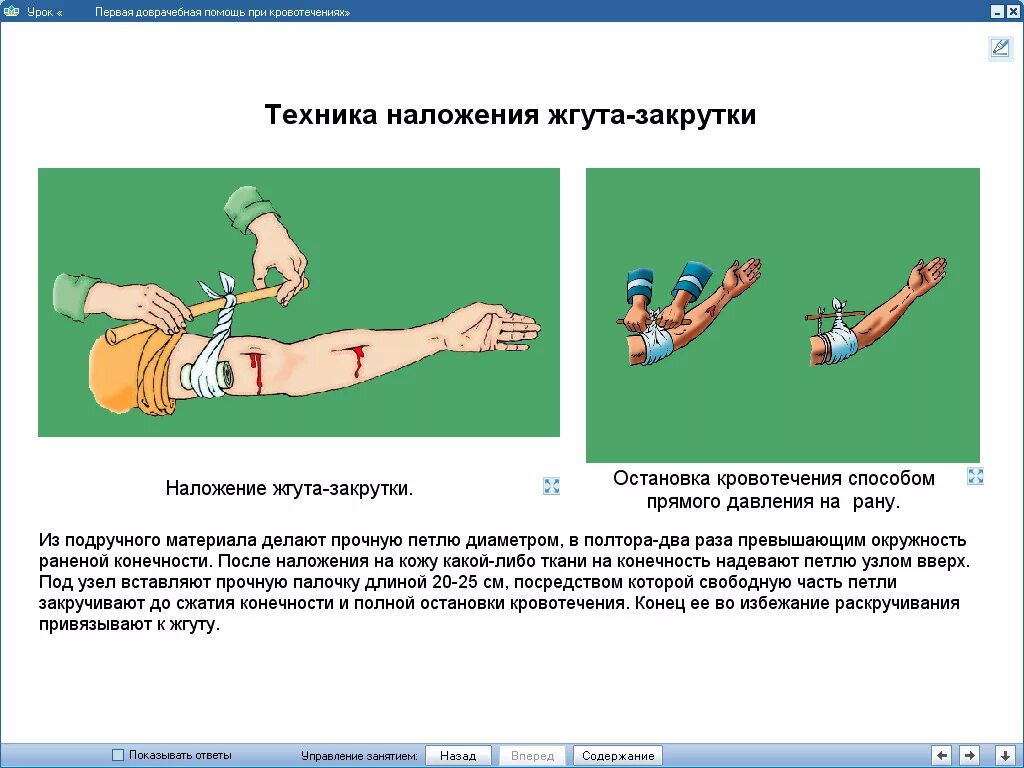
Task: Click caption 'Наложение жгута-закрутки.'
Action: (289, 488)
